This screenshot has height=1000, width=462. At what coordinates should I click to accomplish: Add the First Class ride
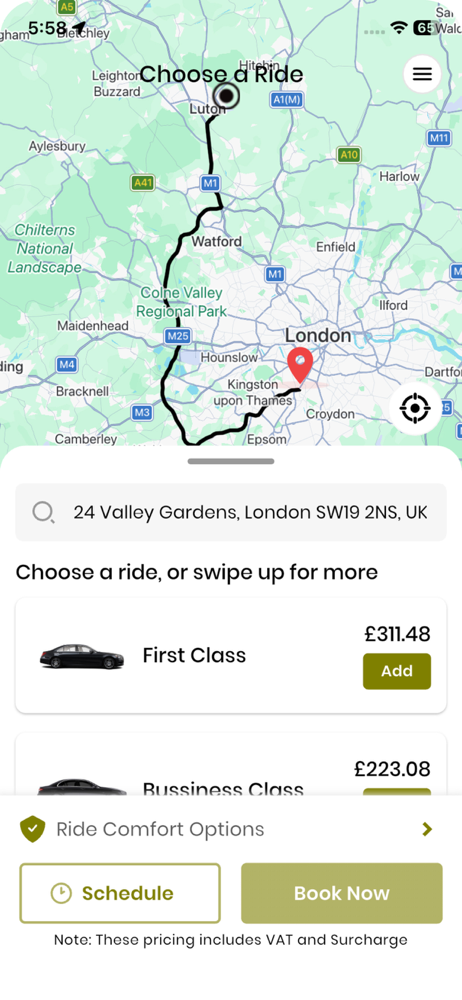point(397,671)
